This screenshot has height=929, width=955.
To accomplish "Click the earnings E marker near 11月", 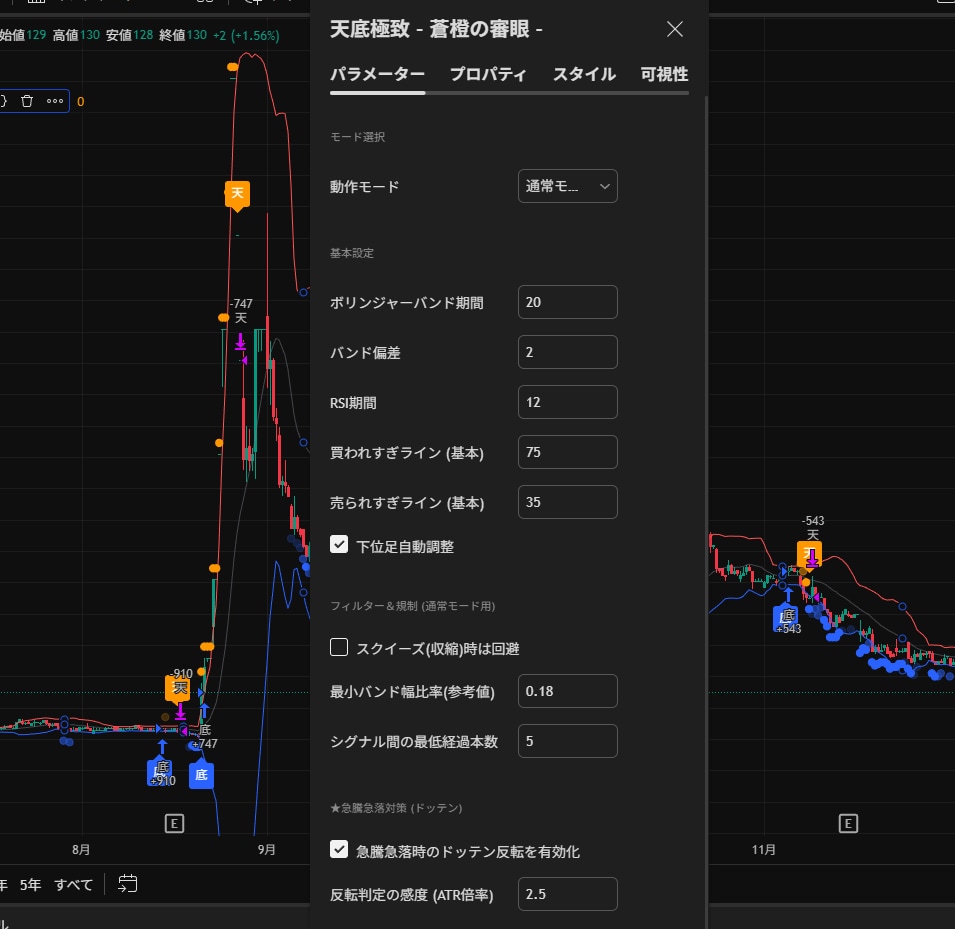I will click(848, 824).
